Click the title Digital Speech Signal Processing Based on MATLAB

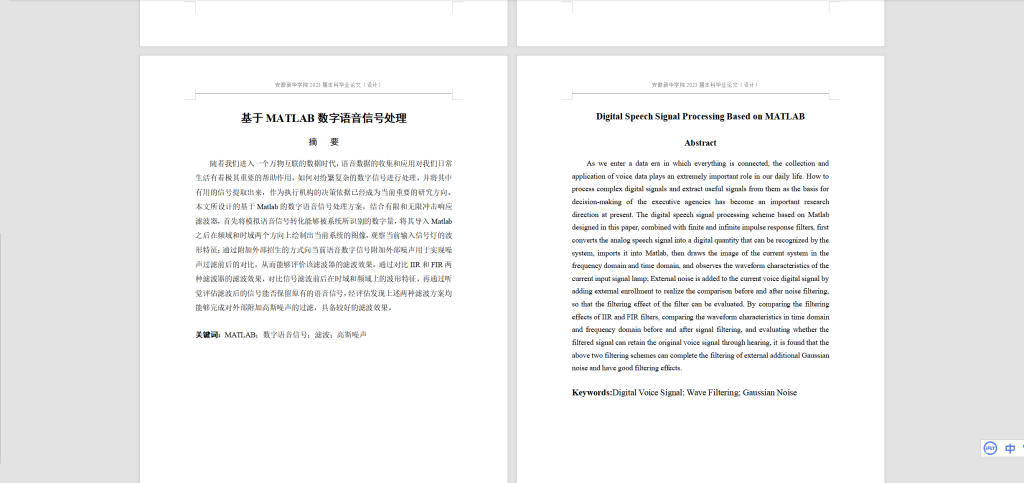pos(700,117)
